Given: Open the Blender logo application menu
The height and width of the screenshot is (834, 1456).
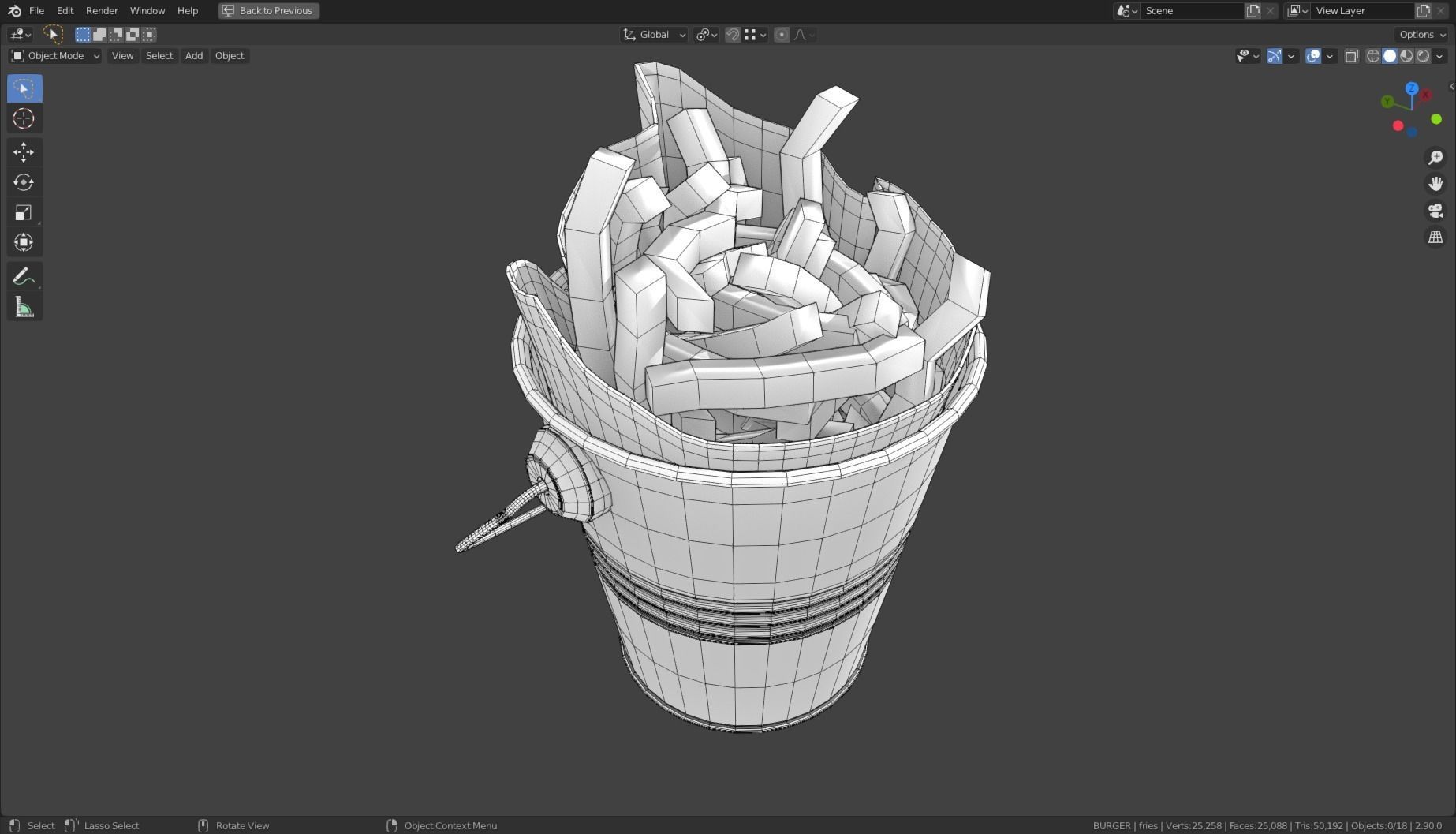Looking at the screenshot, I should 14,11.
